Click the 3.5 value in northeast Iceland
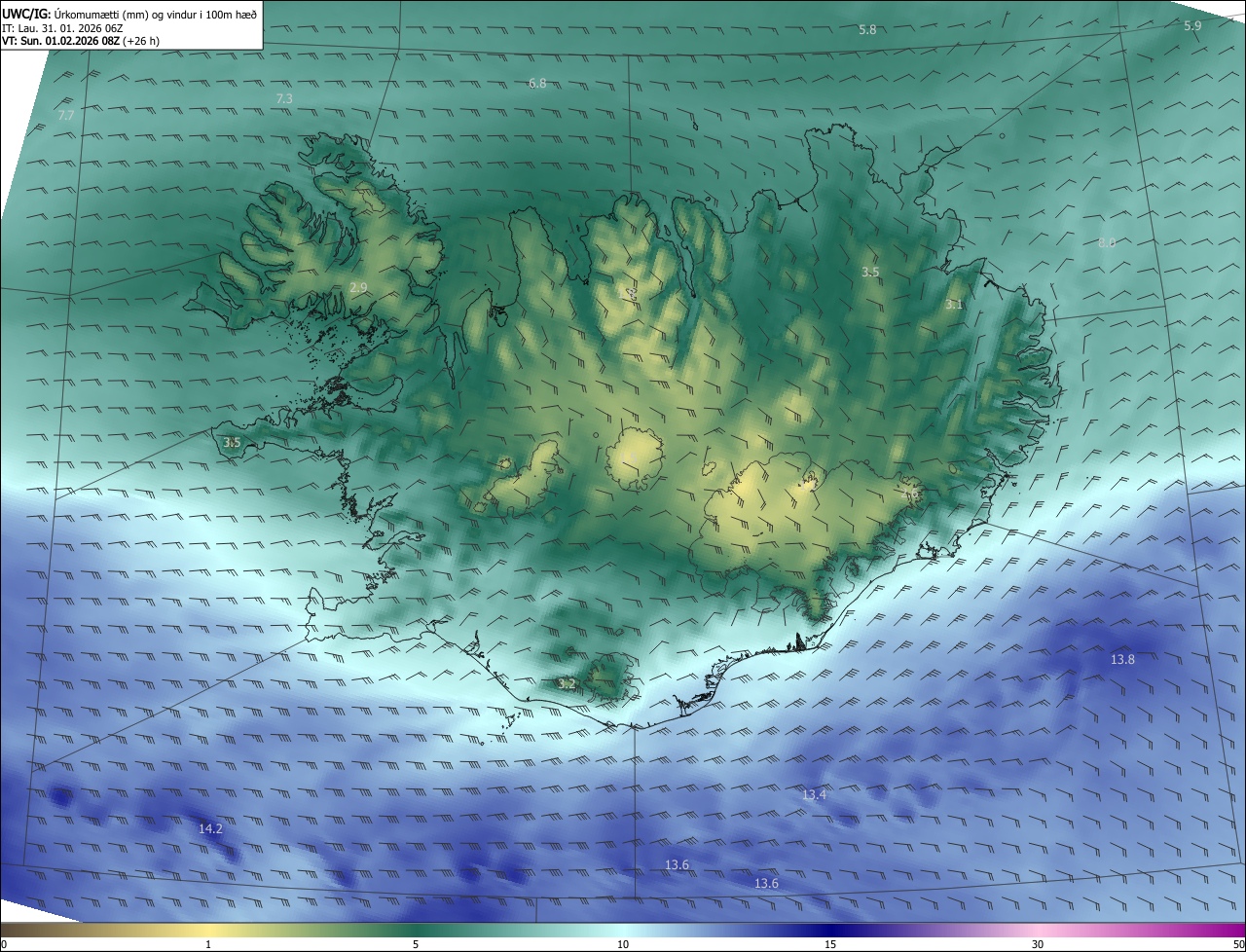1246x952 pixels. pos(870,273)
